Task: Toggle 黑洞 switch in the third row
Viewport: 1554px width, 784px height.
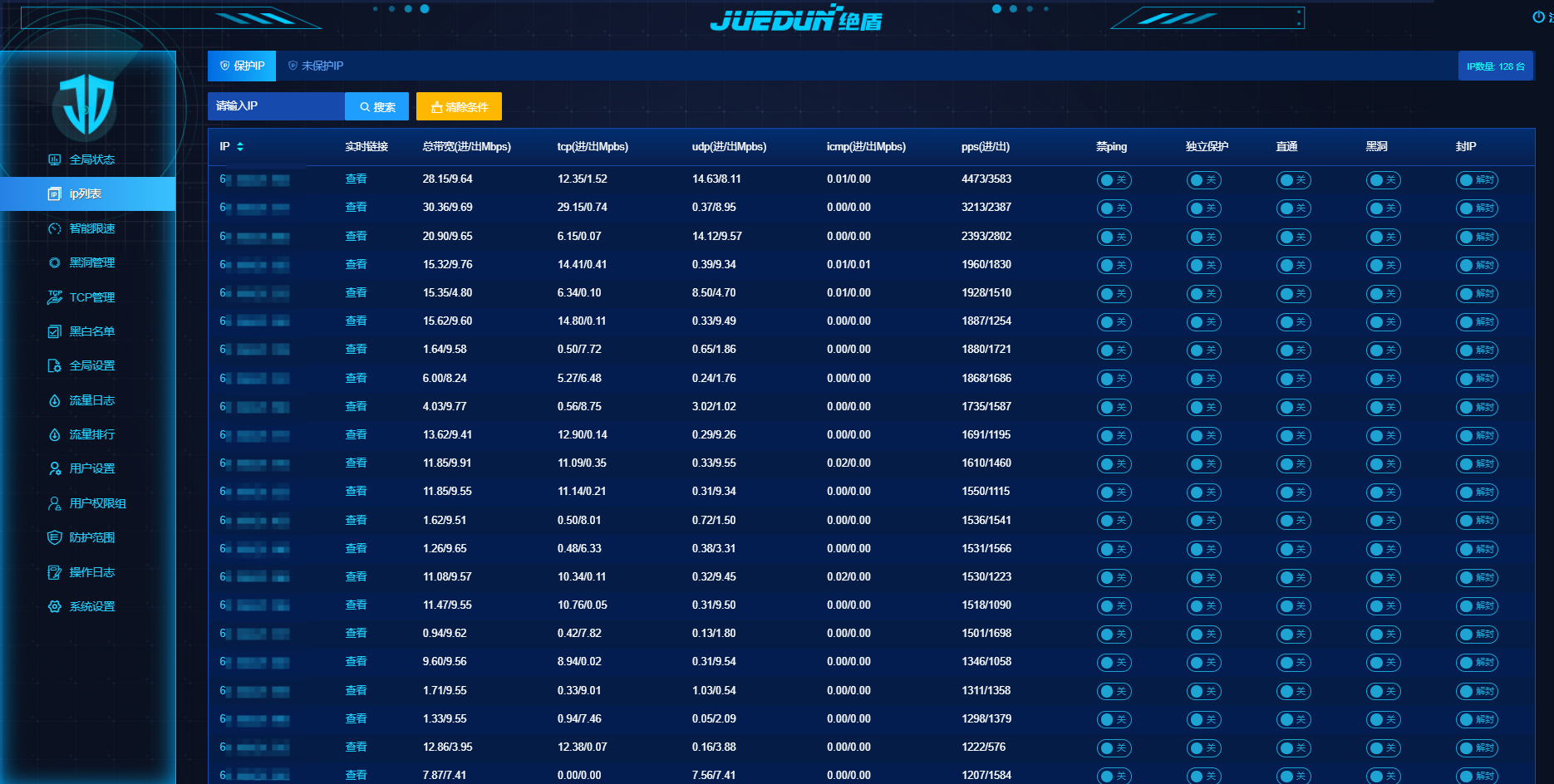Action: (x=1383, y=238)
